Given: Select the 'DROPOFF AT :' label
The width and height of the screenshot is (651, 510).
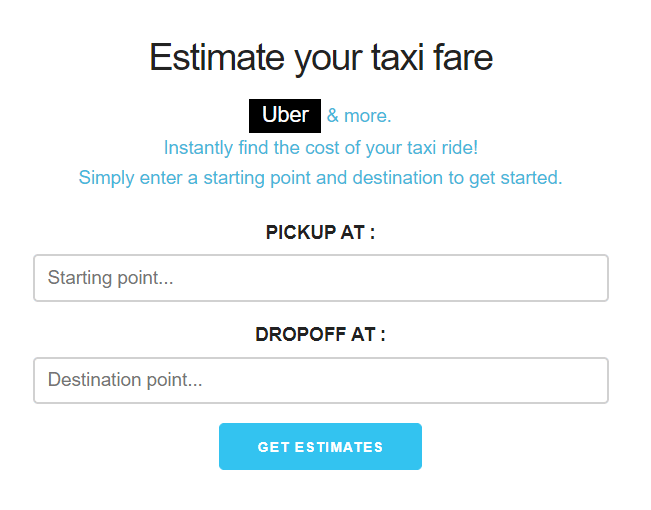Looking at the screenshot, I should point(321,334).
